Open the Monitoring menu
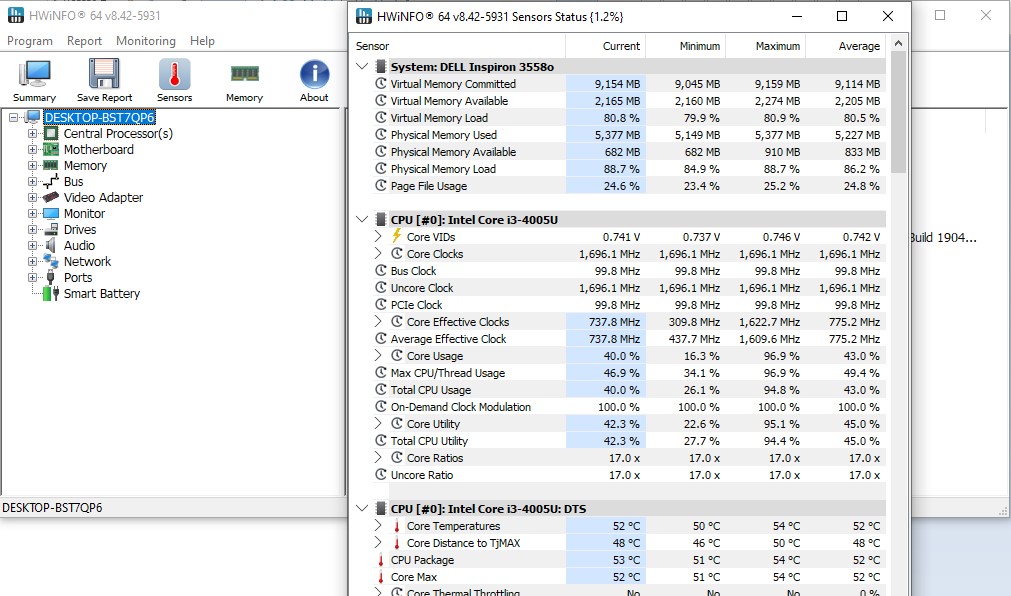The image size is (1011, 596). [x=146, y=41]
